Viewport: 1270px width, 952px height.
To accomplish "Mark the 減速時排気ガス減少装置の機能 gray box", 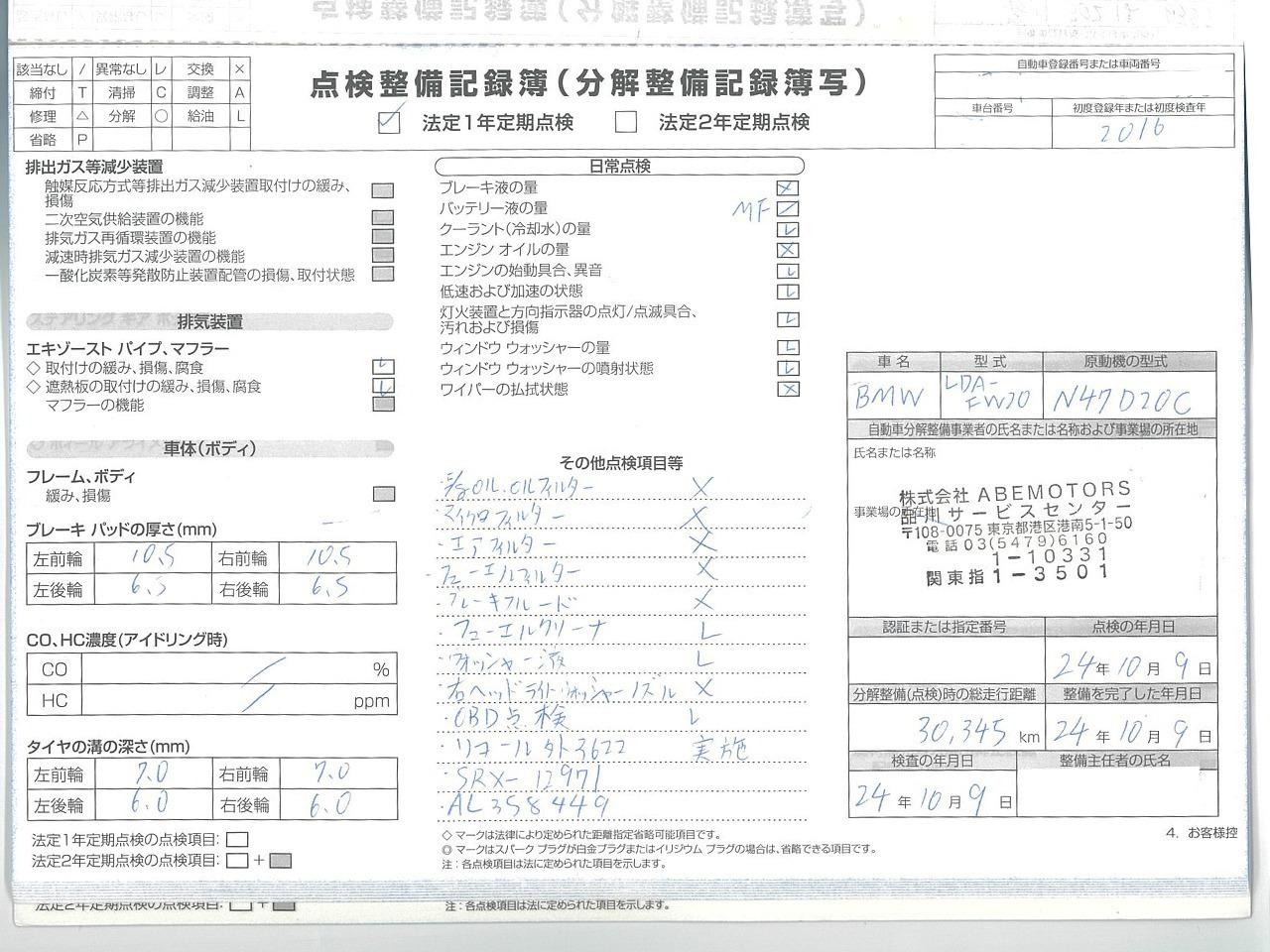I will pos(382,256).
